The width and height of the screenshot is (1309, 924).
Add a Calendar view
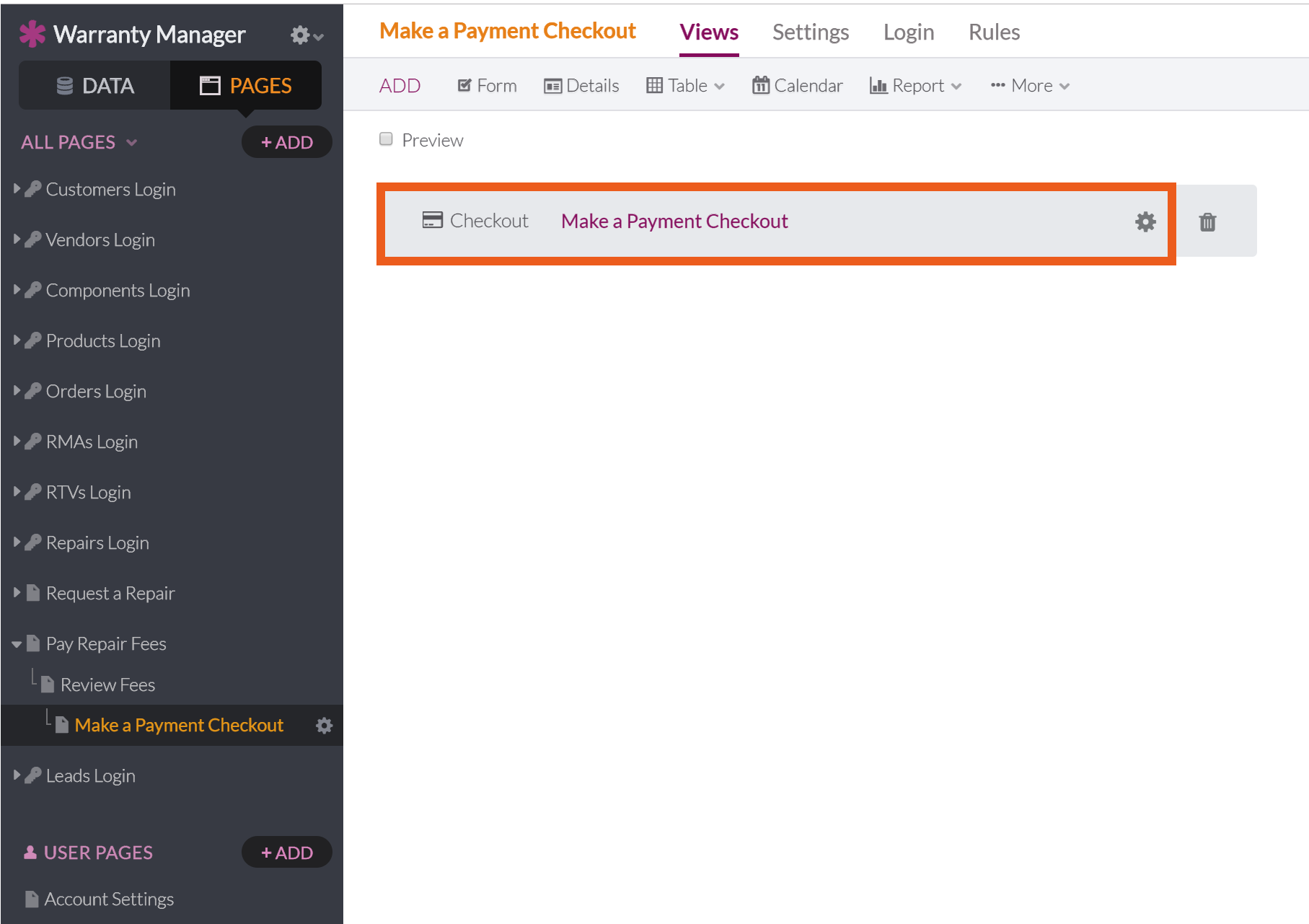797,86
